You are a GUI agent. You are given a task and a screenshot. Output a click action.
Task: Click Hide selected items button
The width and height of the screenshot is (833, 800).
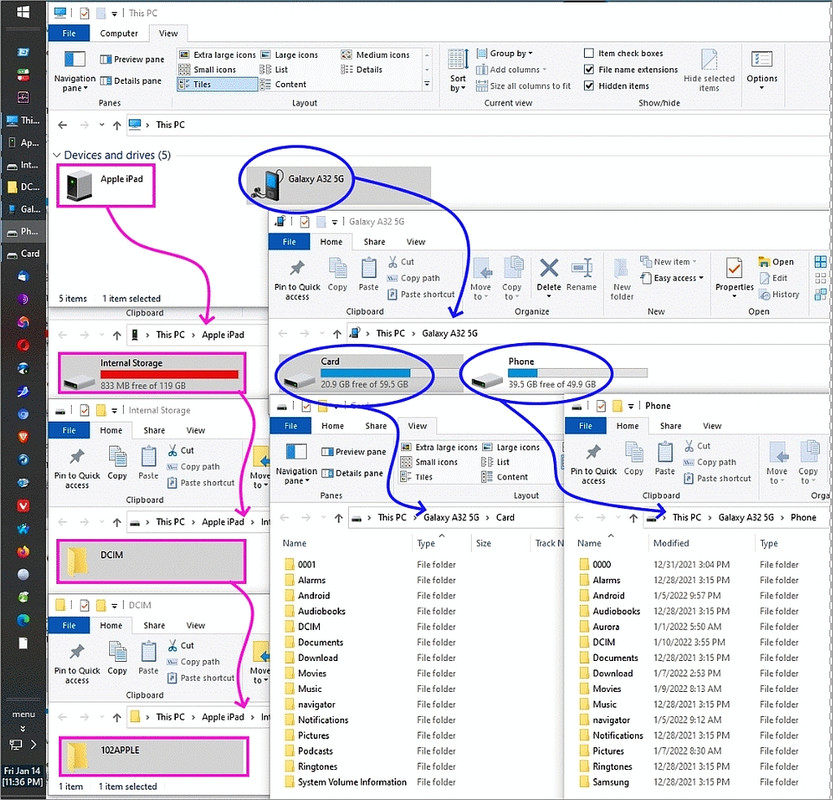pyautogui.click(x=709, y=71)
